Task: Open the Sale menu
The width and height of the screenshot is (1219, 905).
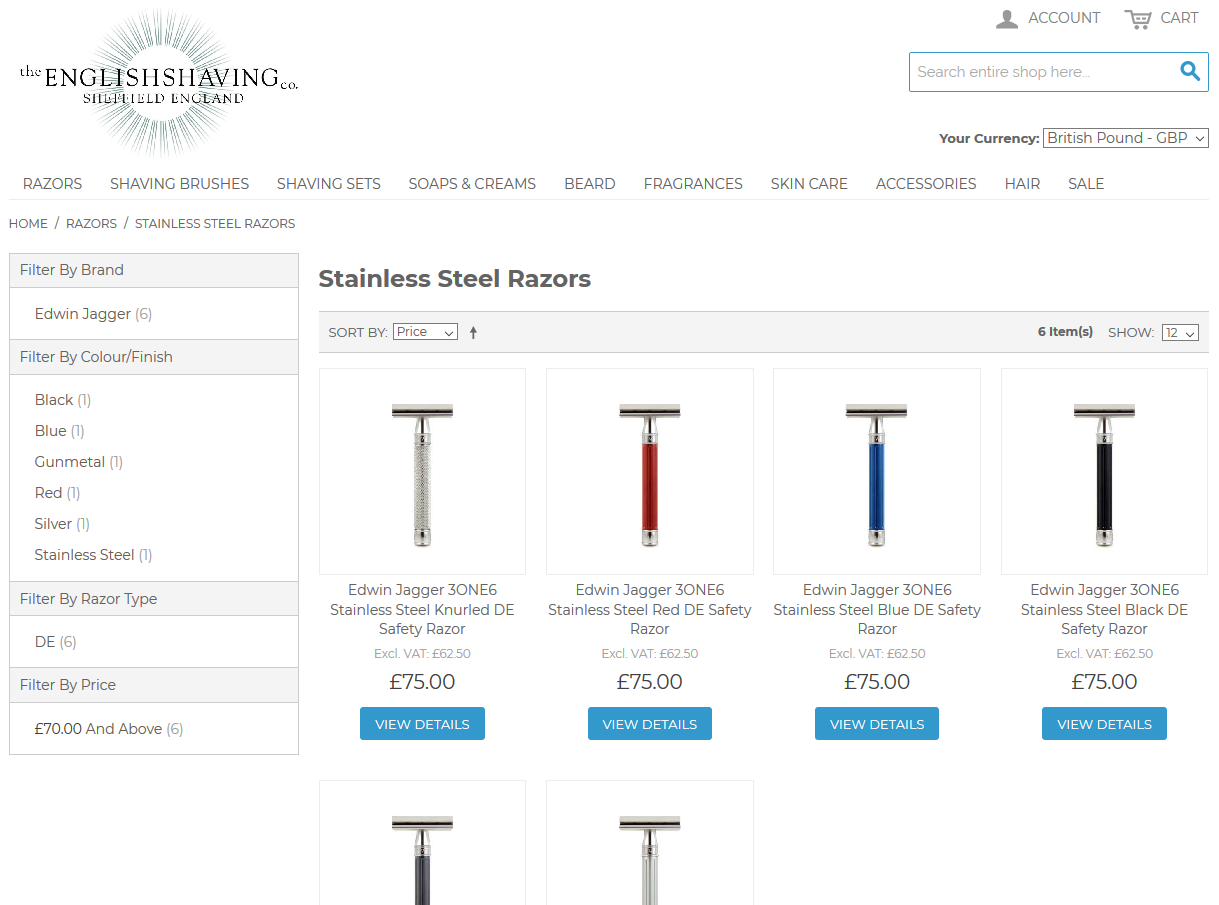Action: pos(1086,184)
